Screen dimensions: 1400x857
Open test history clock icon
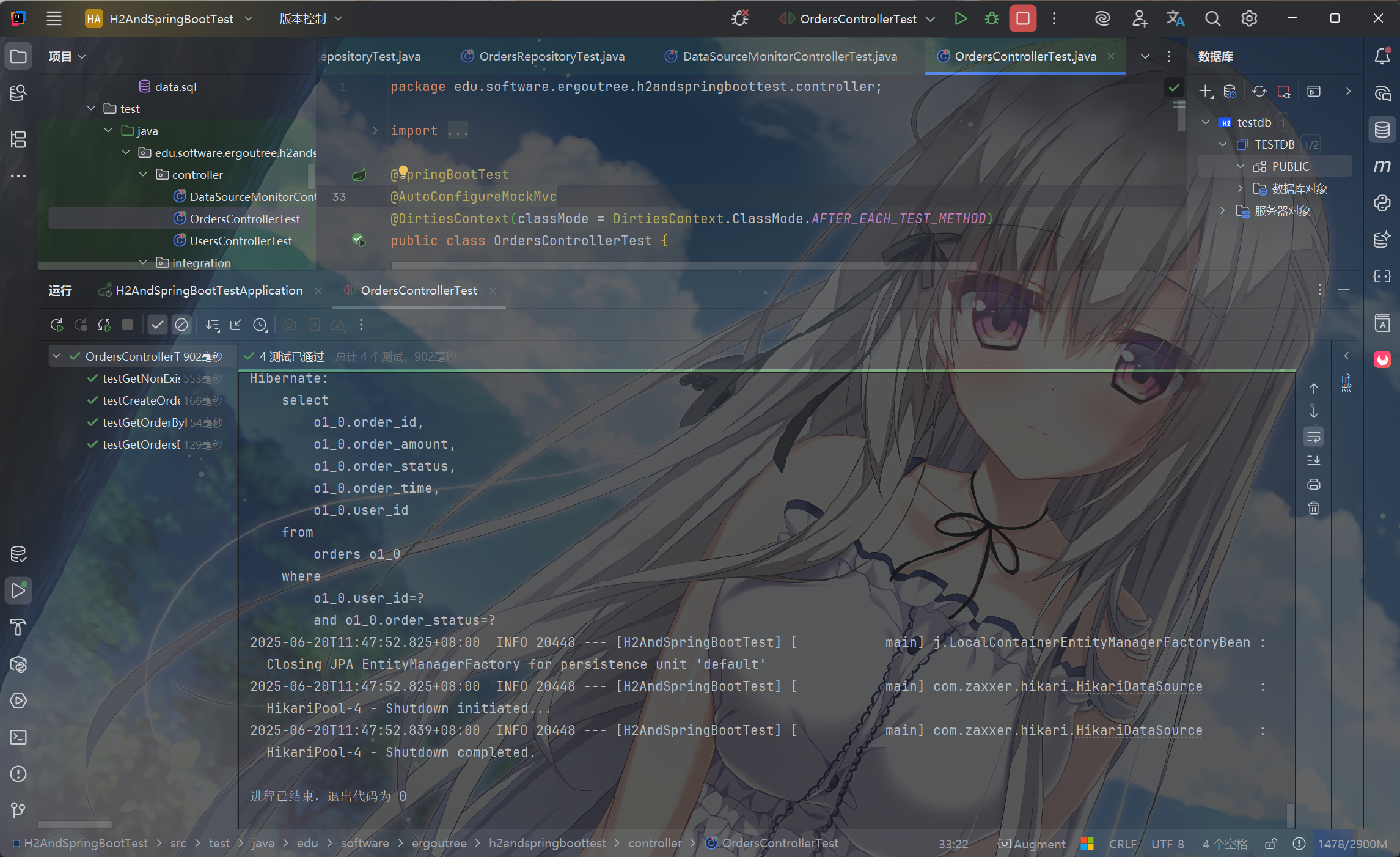260,325
